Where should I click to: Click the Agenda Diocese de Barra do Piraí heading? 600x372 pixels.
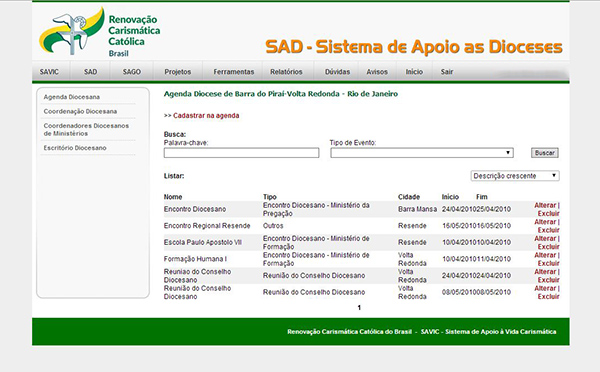pyautogui.click(x=281, y=94)
